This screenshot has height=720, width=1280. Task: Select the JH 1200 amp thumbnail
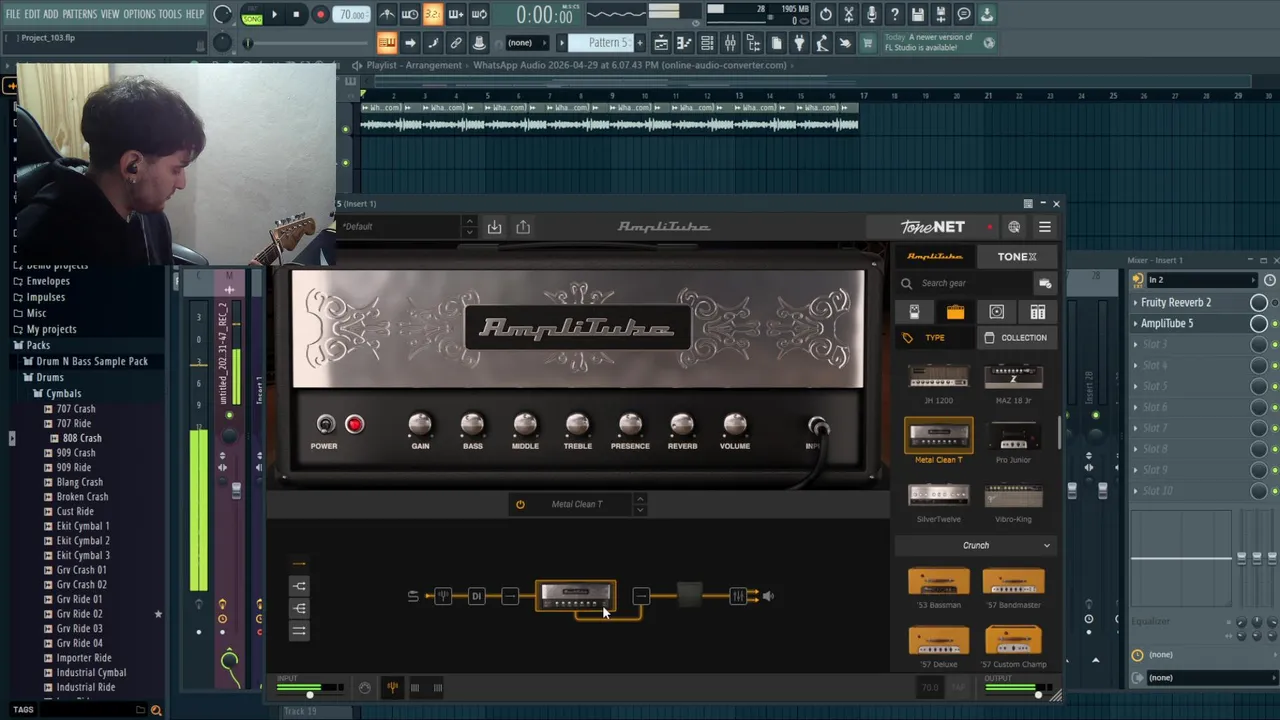click(x=938, y=378)
